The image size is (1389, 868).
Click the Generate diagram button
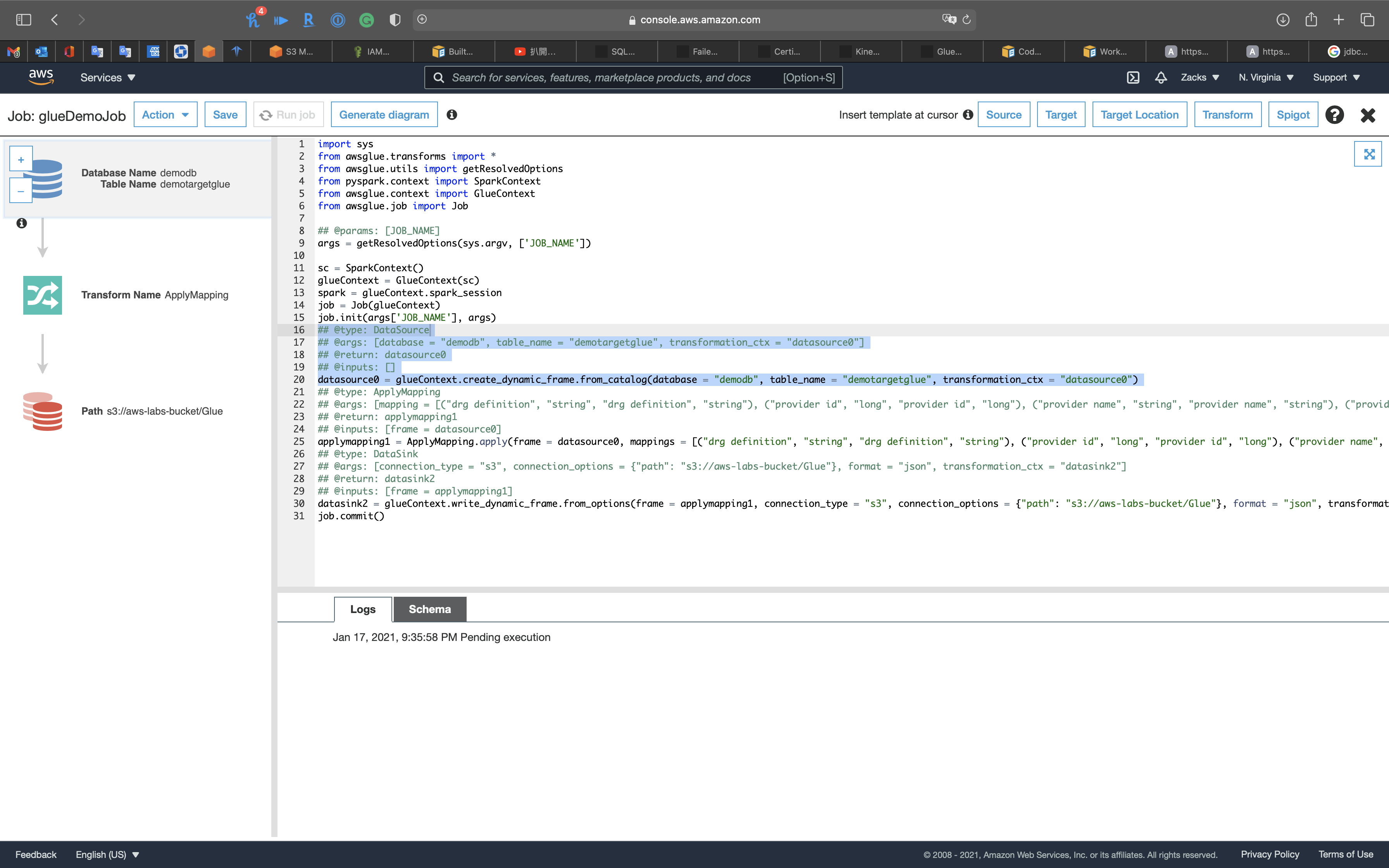click(384, 115)
